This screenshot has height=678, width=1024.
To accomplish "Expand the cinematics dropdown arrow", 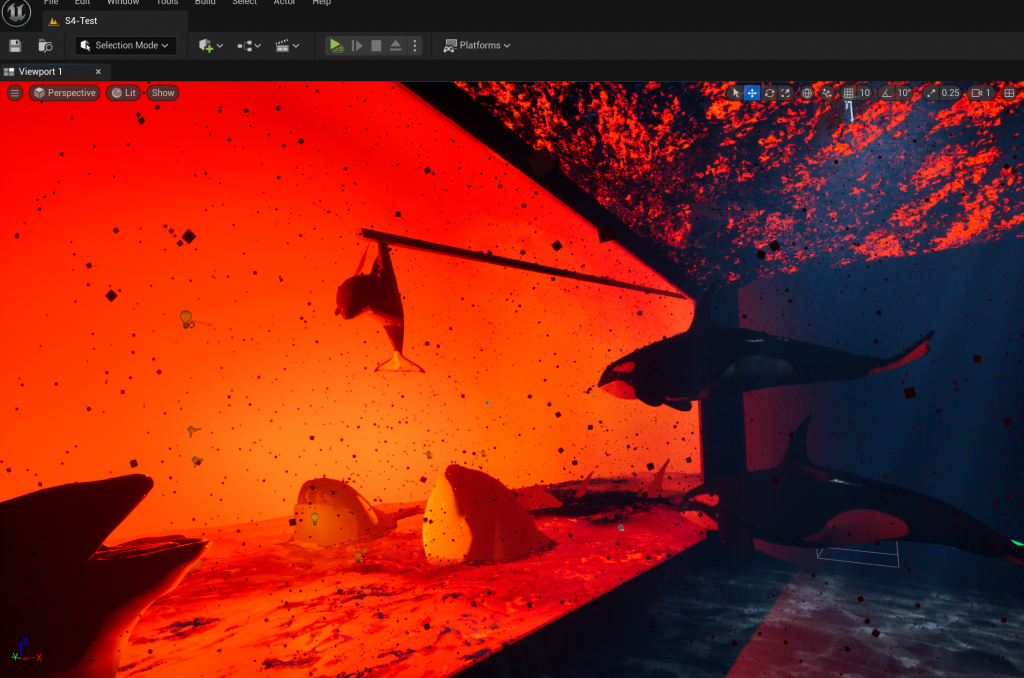I will click(296, 46).
